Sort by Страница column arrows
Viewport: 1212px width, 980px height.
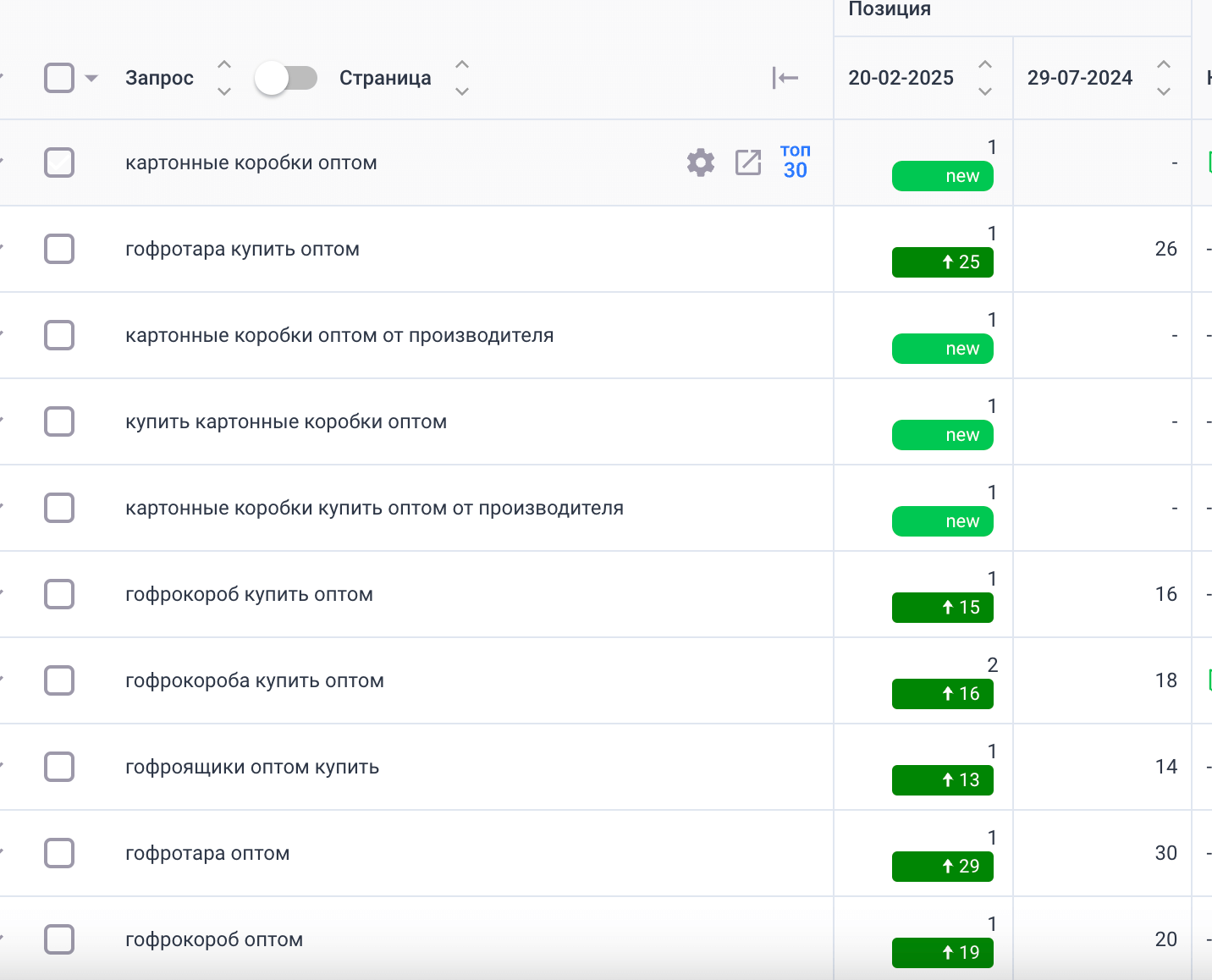click(462, 78)
